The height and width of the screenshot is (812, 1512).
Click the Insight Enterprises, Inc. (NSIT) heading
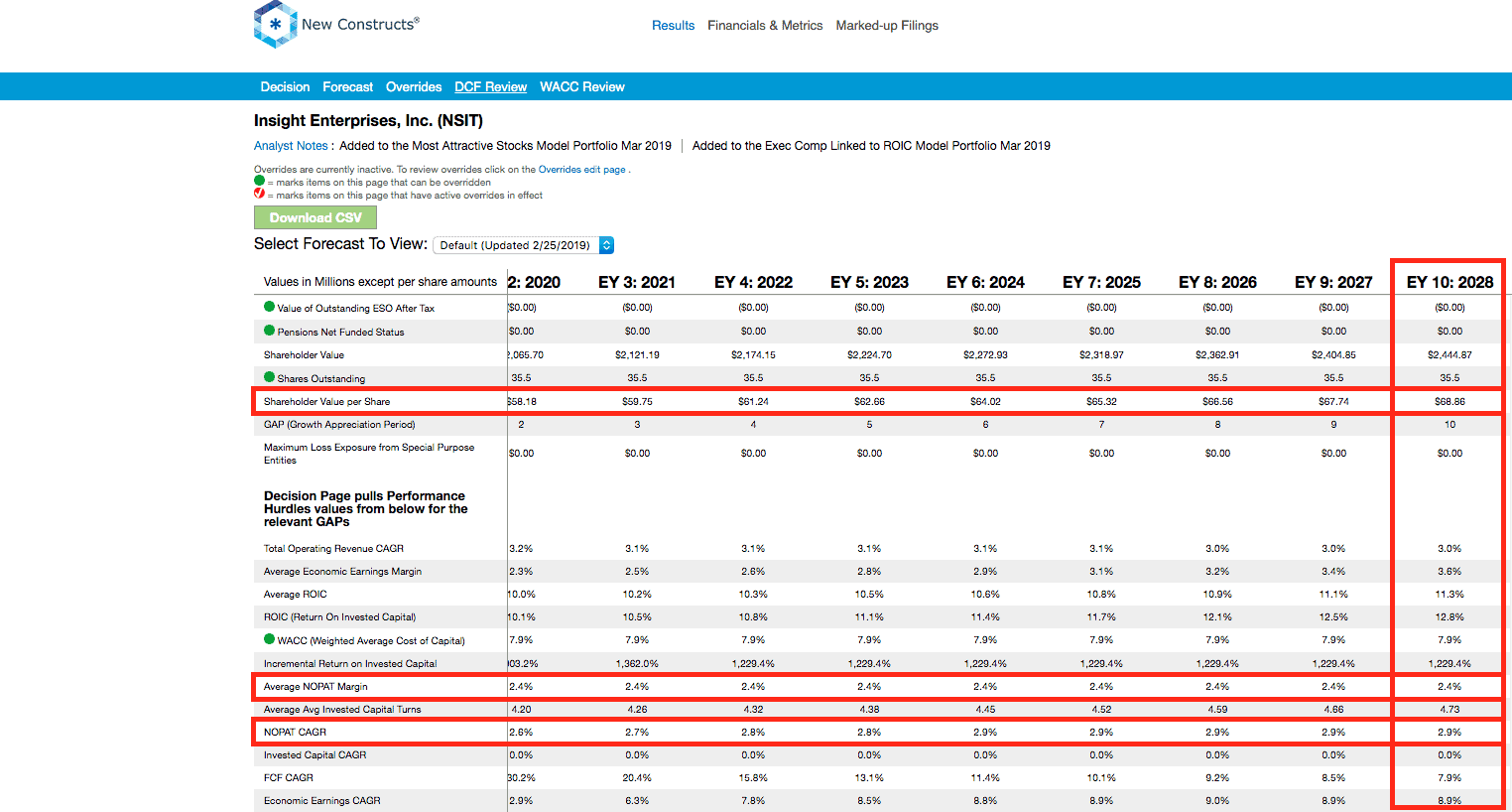(x=368, y=120)
